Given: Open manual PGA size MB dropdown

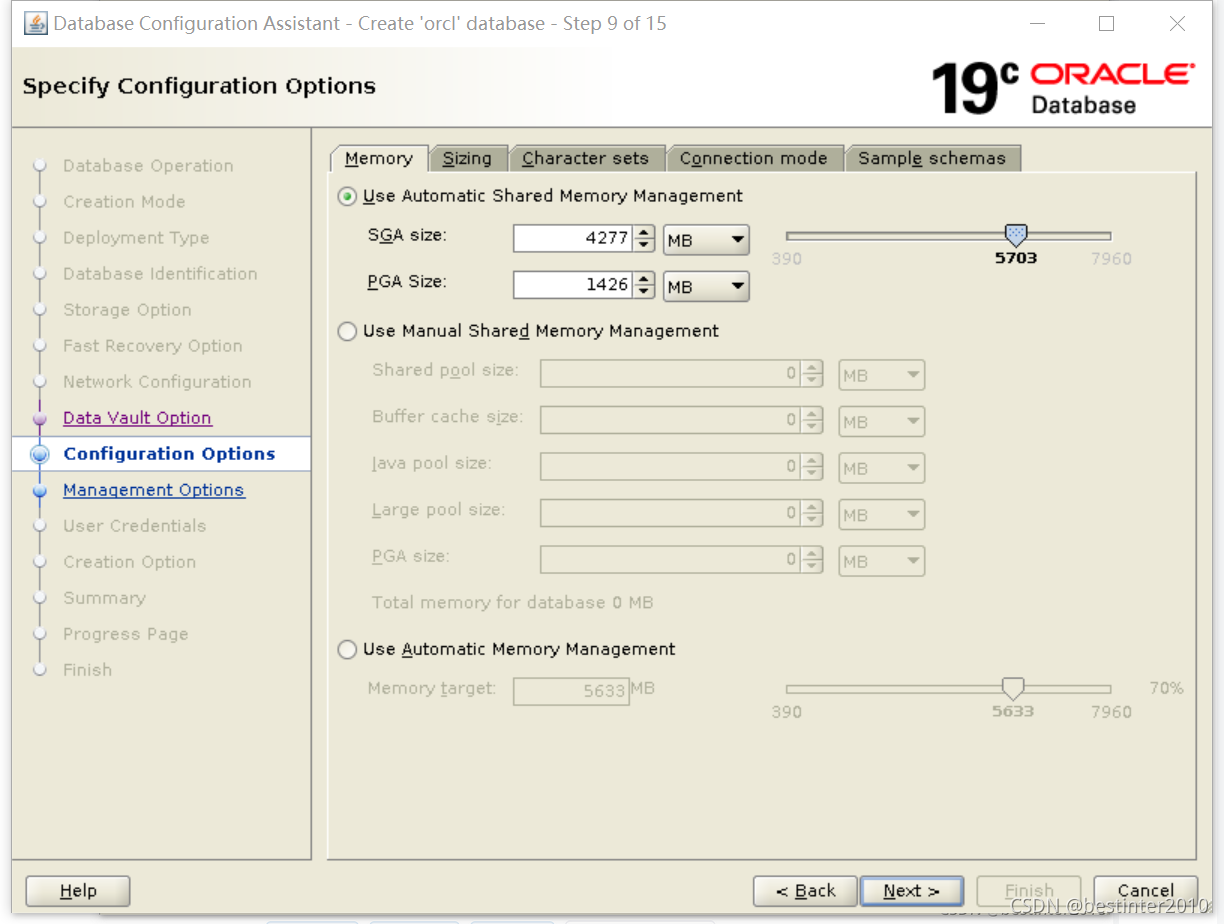Looking at the screenshot, I should pos(881,561).
